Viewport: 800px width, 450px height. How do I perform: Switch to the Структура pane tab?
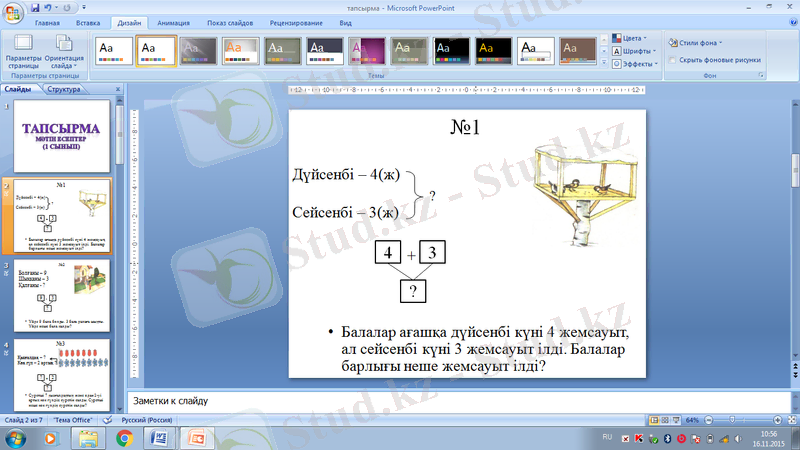point(64,89)
